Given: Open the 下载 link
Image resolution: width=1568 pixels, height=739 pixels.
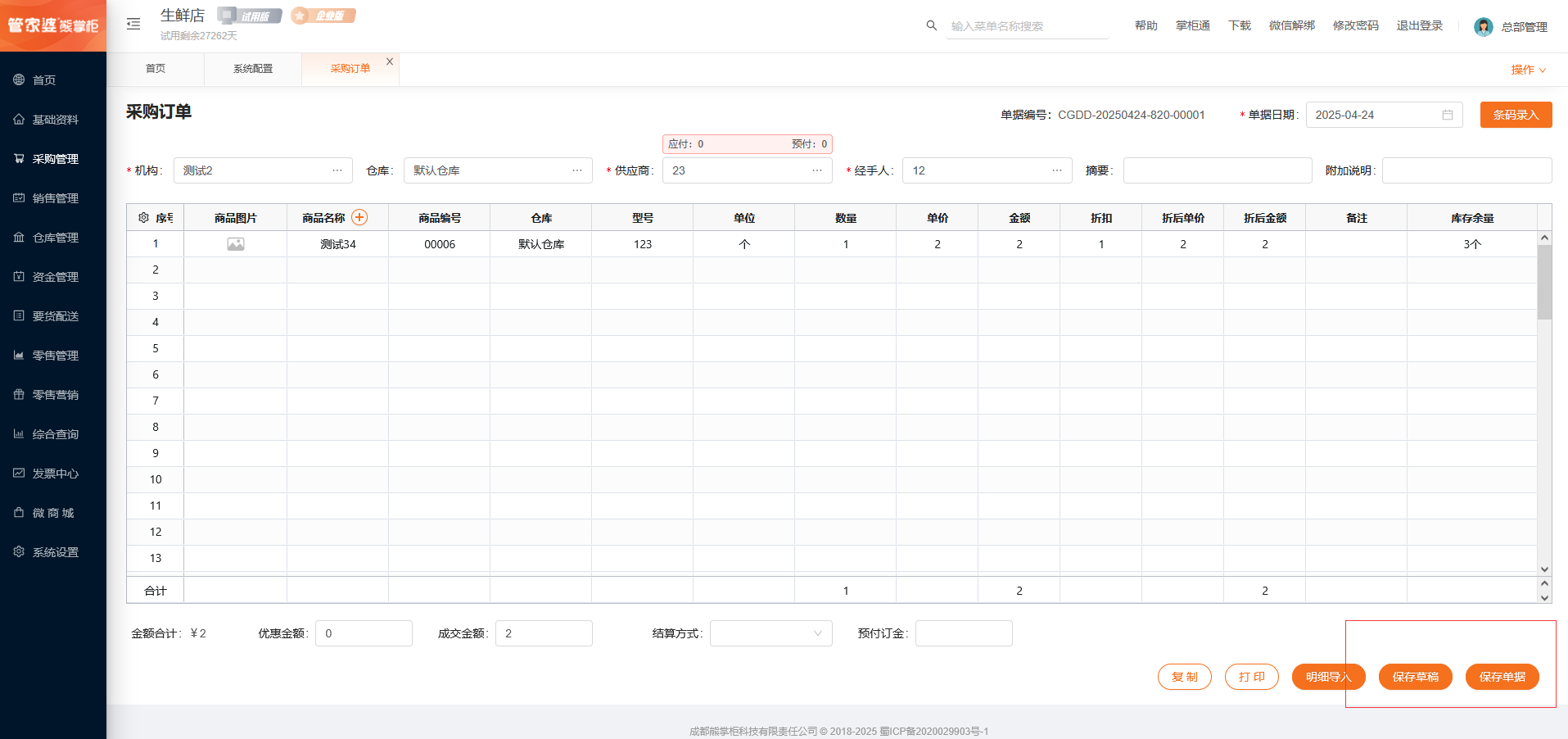Looking at the screenshot, I should [1239, 25].
